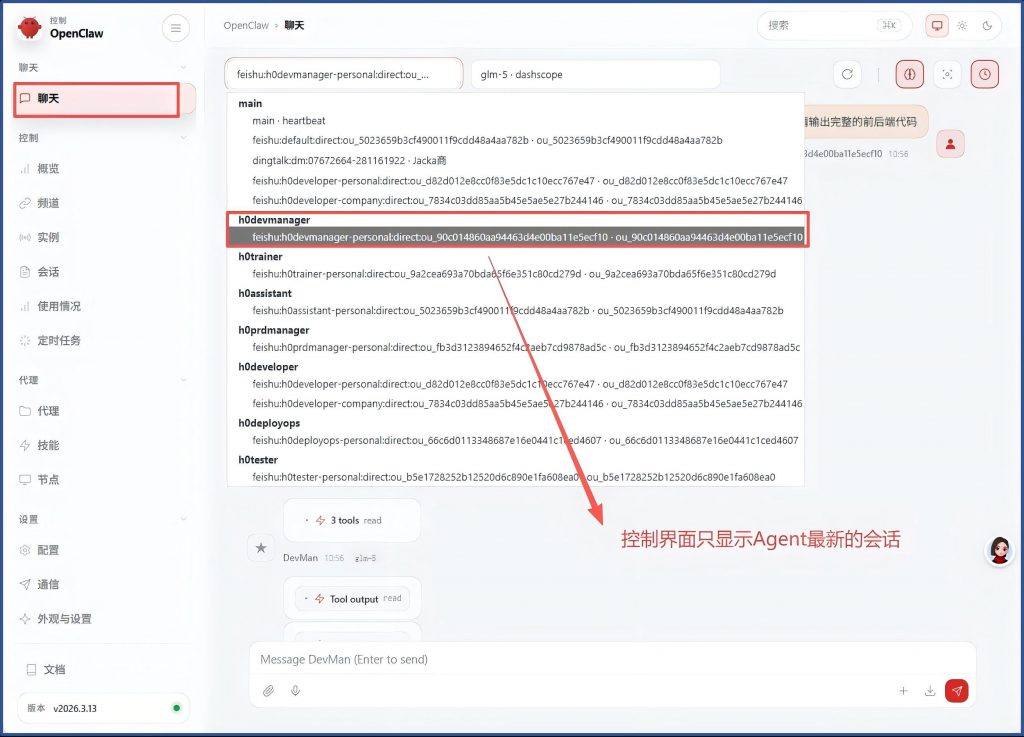Viewport: 1024px width, 737px height.
Task: Click the red send message button
Action: [957, 690]
